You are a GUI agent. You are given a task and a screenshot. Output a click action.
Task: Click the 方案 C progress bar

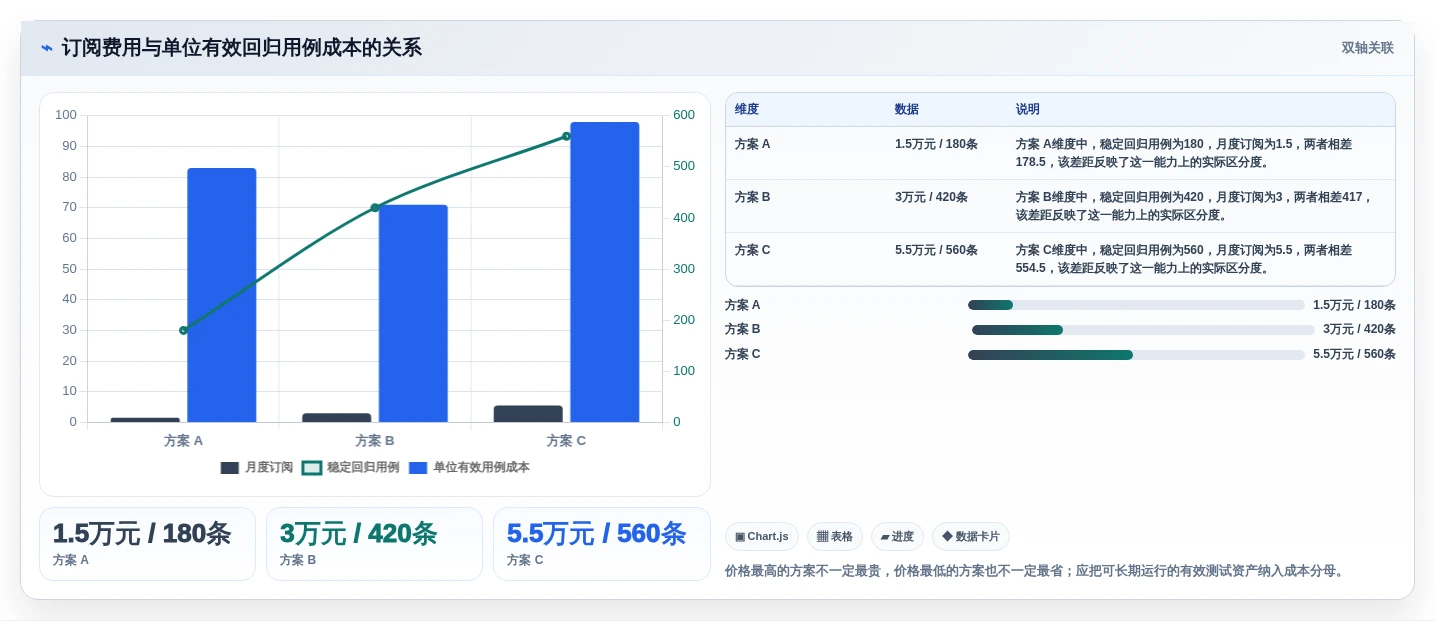1136,355
